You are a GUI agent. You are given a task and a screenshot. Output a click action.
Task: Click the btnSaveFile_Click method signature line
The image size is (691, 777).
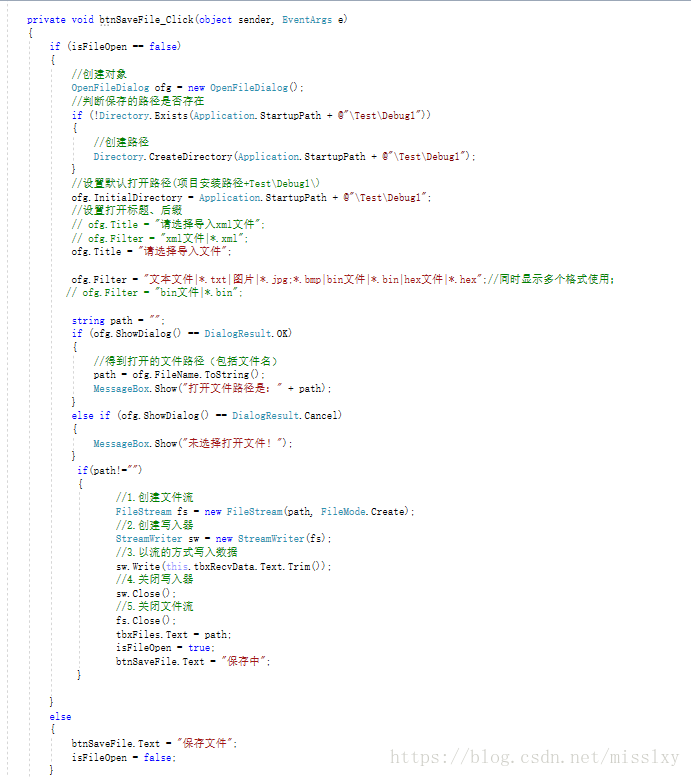[187, 19]
